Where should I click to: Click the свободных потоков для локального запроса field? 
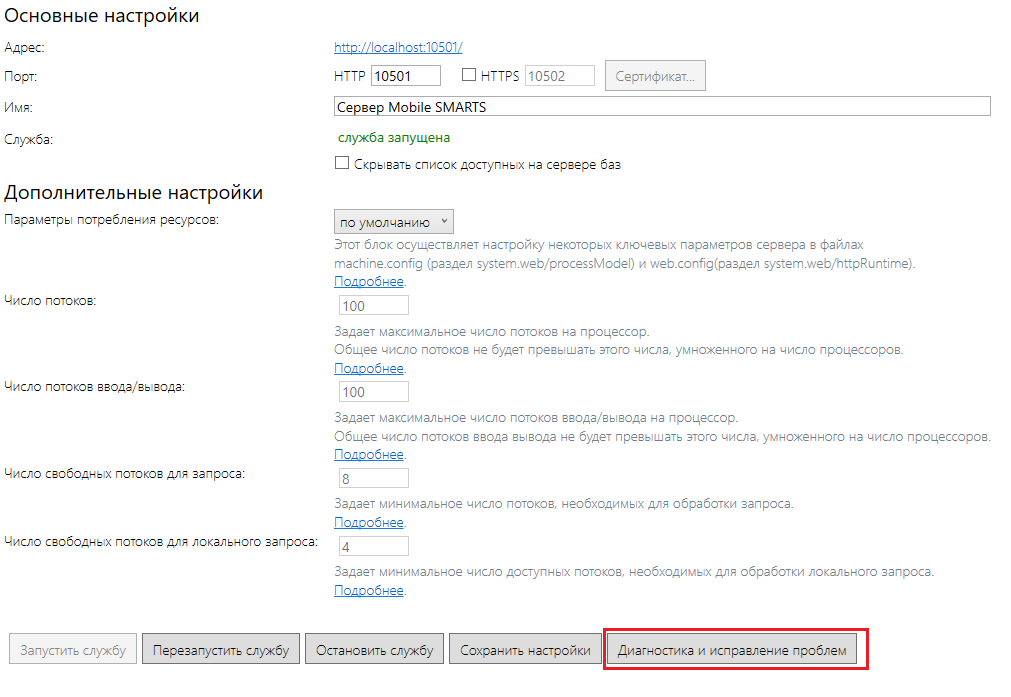pyautogui.click(x=373, y=546)
